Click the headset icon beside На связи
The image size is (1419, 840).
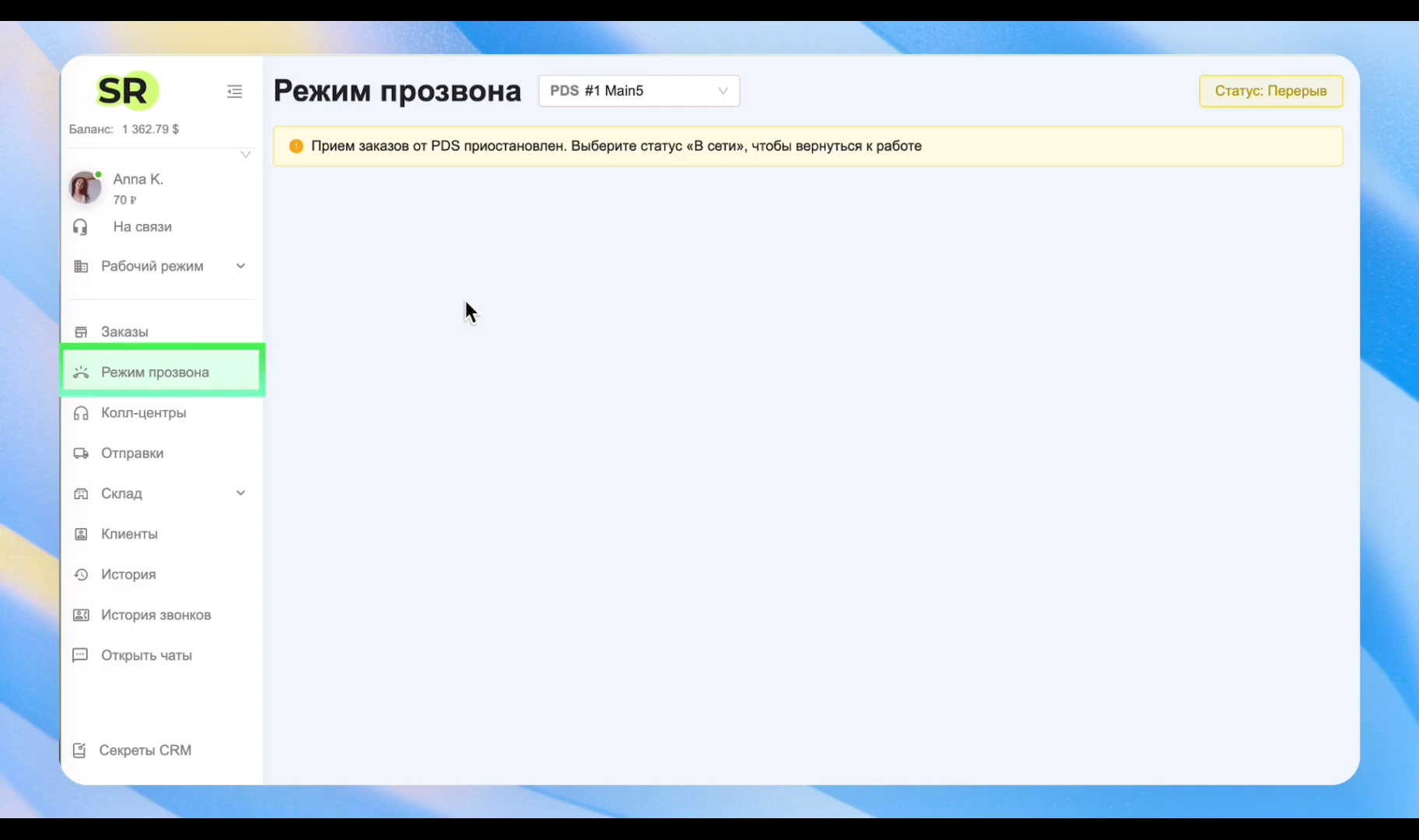click(80, 227)
